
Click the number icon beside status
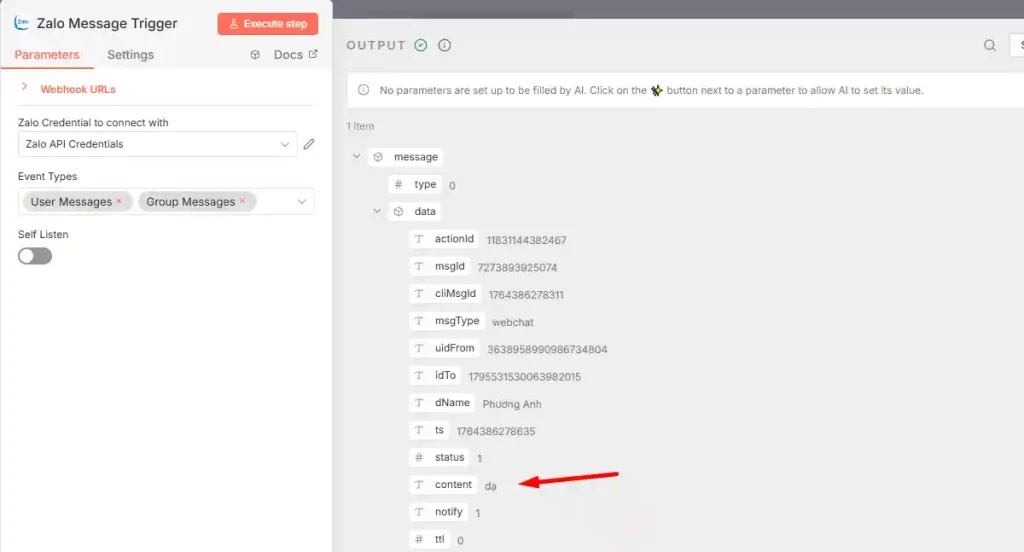[419, 457]
